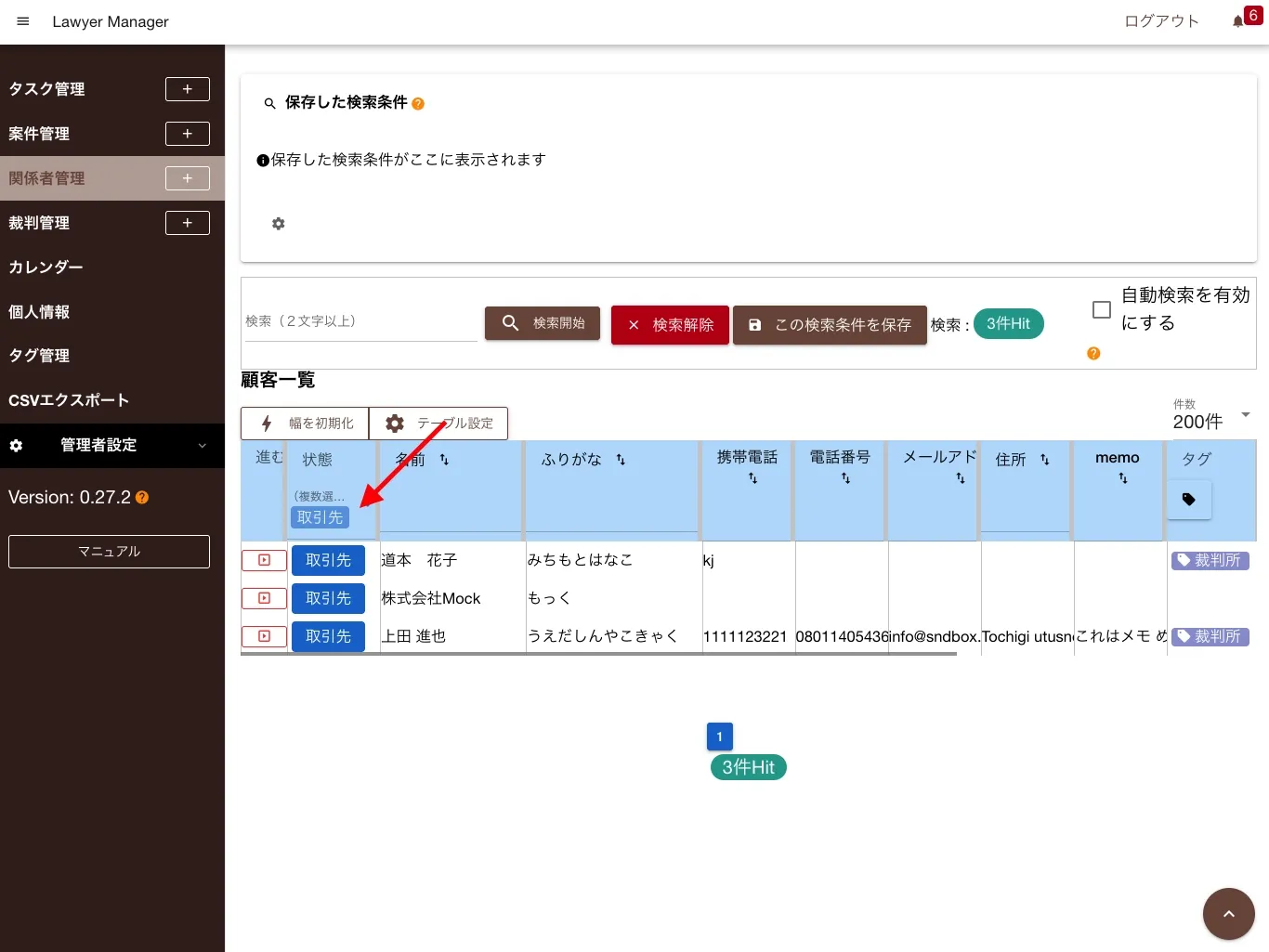This screenshot has height=952, width=1269.
Task: Save search with この検索条件を保存
Action: pos(830,325)
